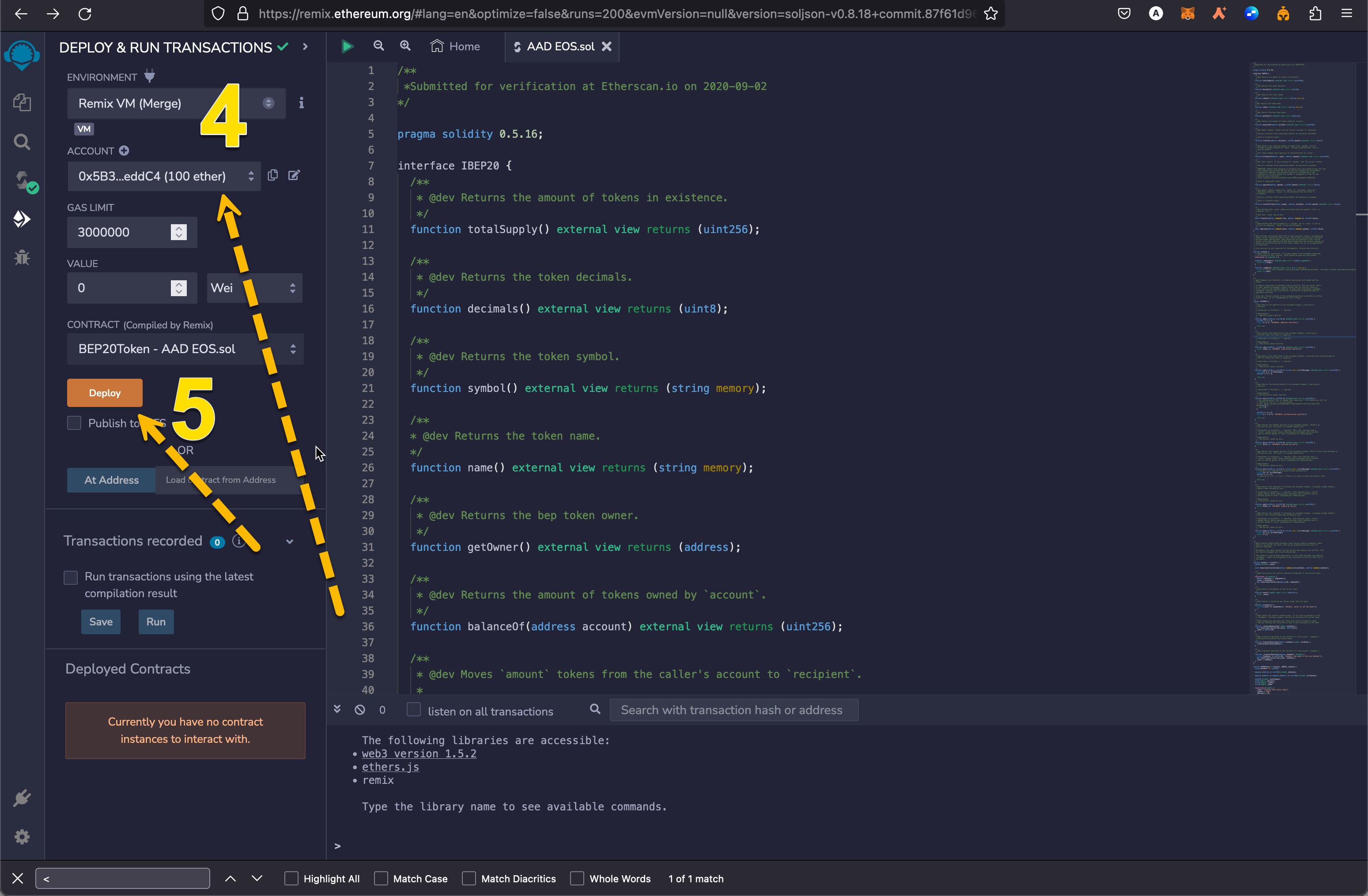The width and height of the screenshot is (1368, 896).
Task: Open the File Explorer sidebar icon
Action: click(x=22, y=103)
